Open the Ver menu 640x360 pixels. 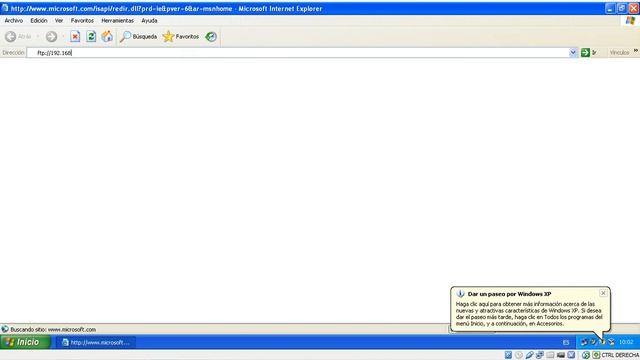pos(59,20)
